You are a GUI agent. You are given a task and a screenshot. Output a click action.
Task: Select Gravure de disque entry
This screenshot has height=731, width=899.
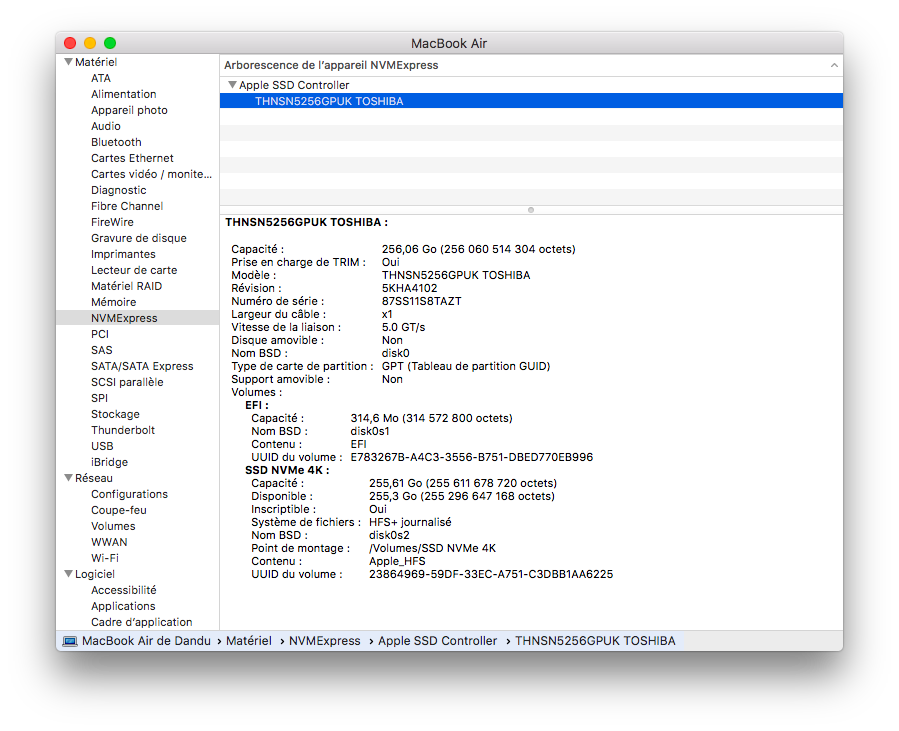click(x=139, y=239)
